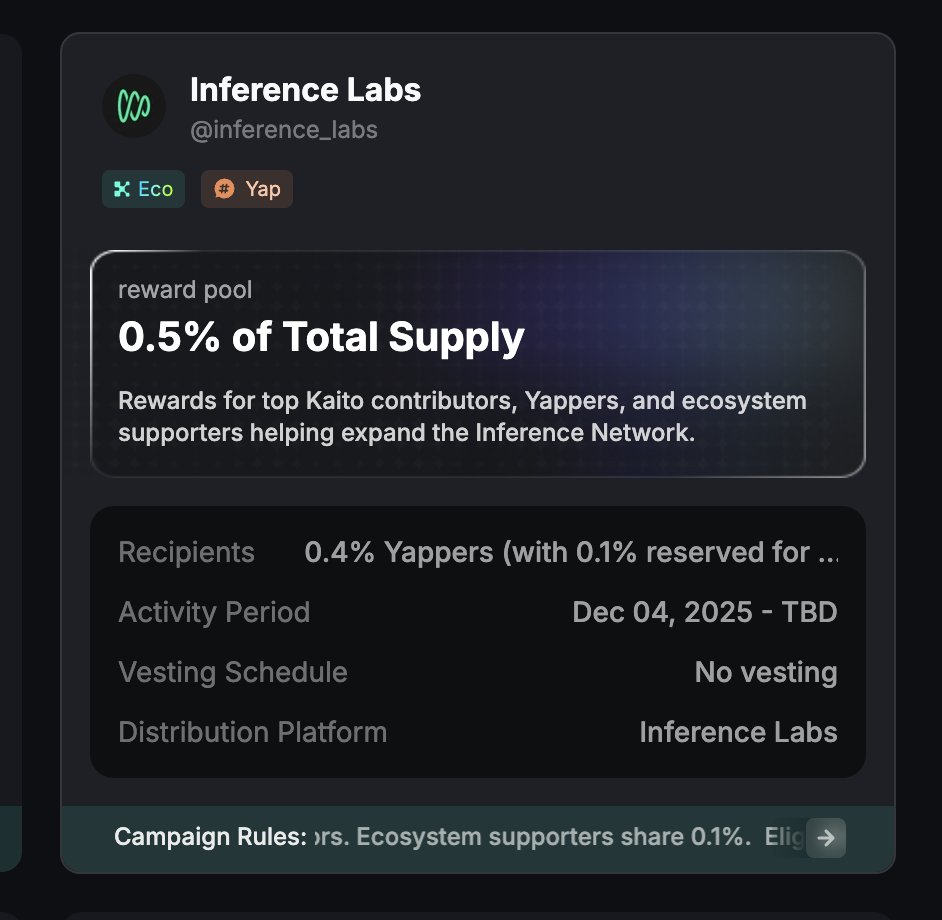Screen dimensions: 942x920
Task: Open the @inference_labs handle
Action: click(x=284, y=130)
